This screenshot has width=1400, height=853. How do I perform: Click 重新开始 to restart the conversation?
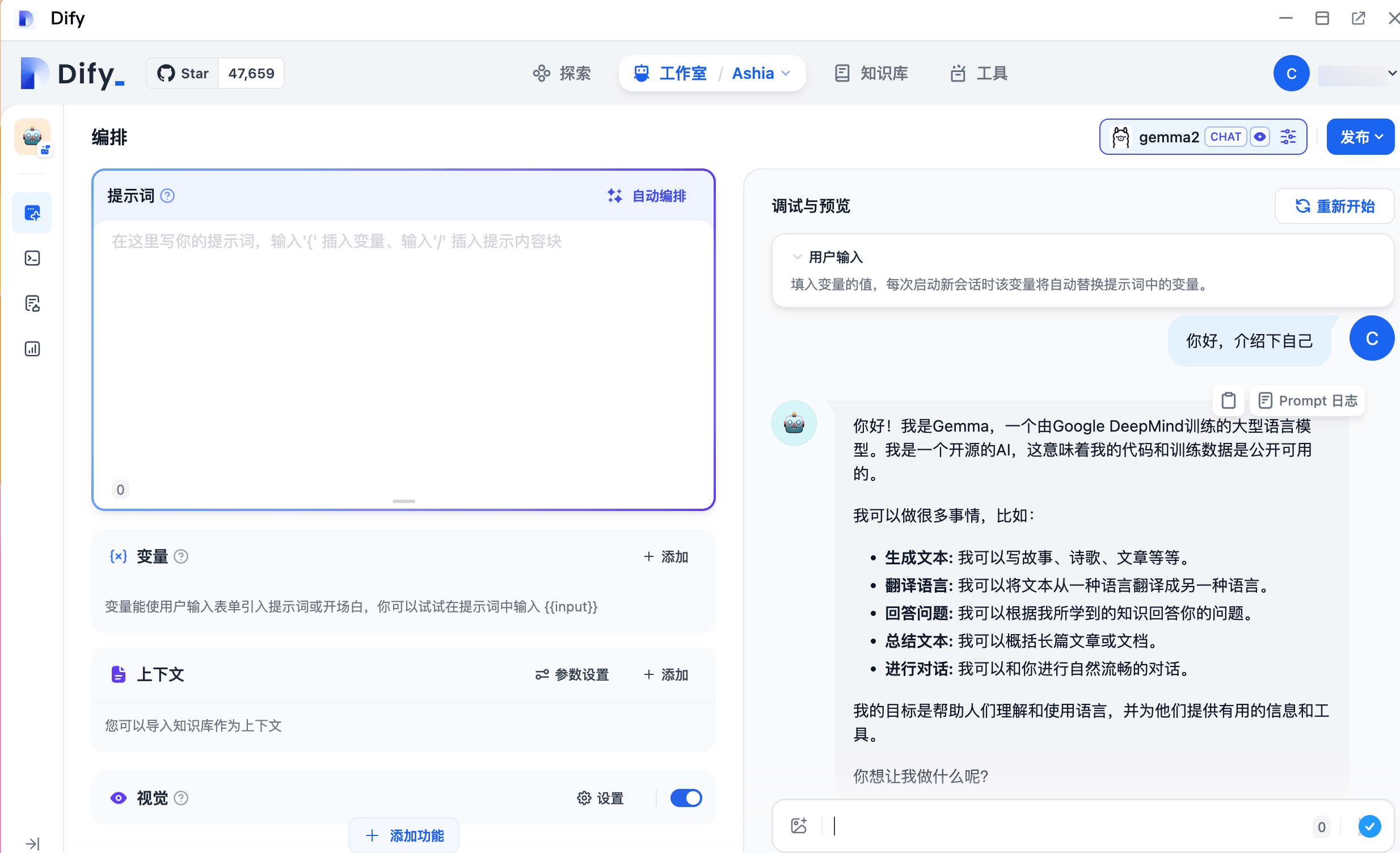pyautogui.click(x=1334, y=205)
